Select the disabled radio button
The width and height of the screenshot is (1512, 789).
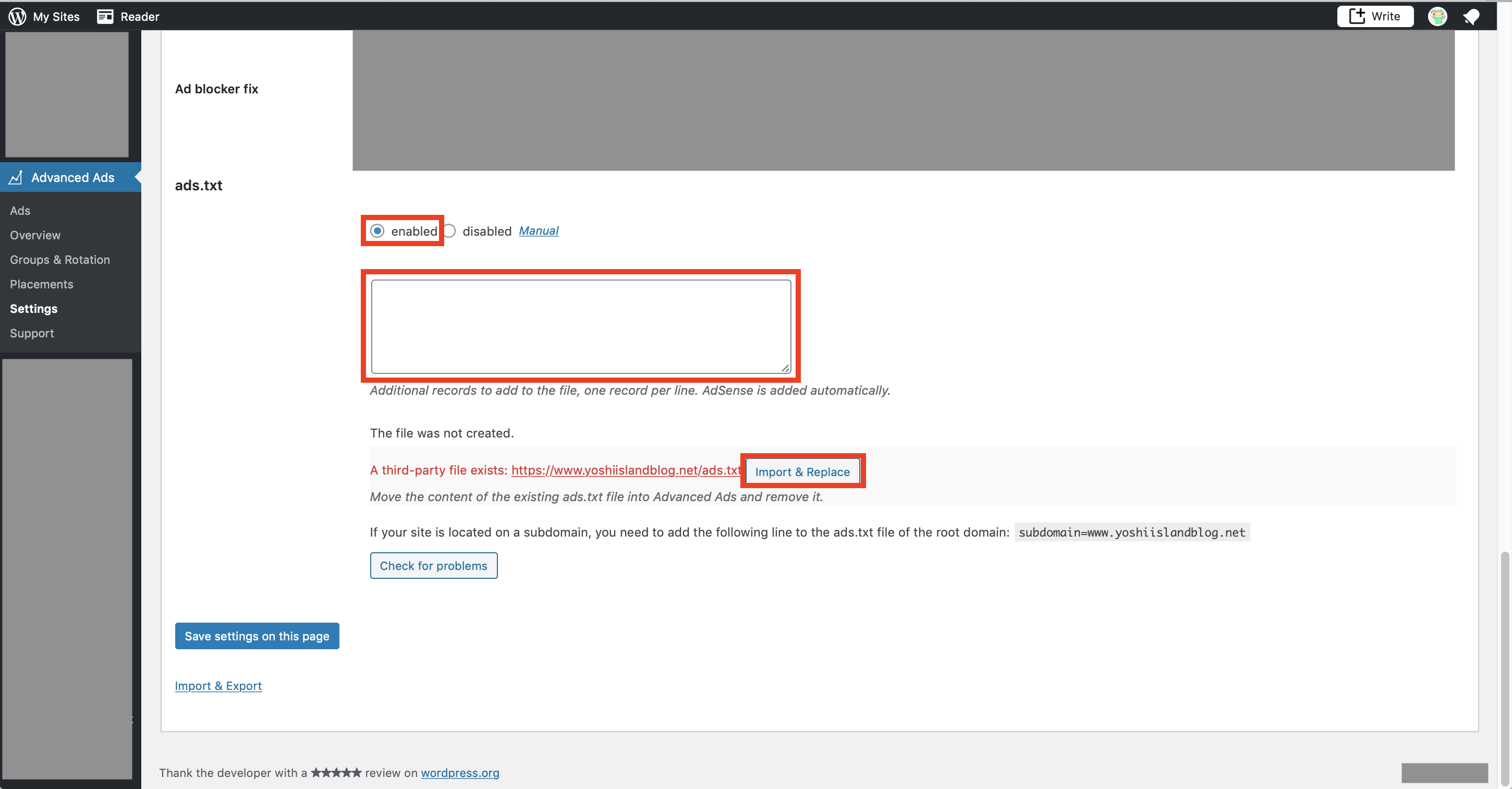click(x=449, y=232)
